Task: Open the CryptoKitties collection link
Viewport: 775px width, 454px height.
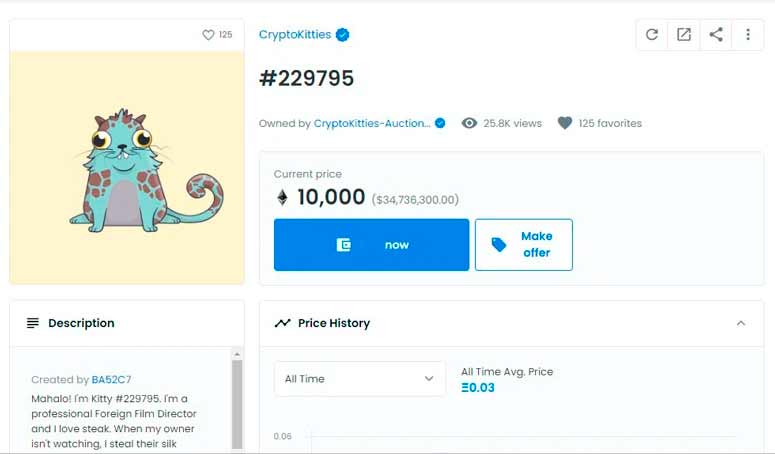Action: [x=295, y=35]
